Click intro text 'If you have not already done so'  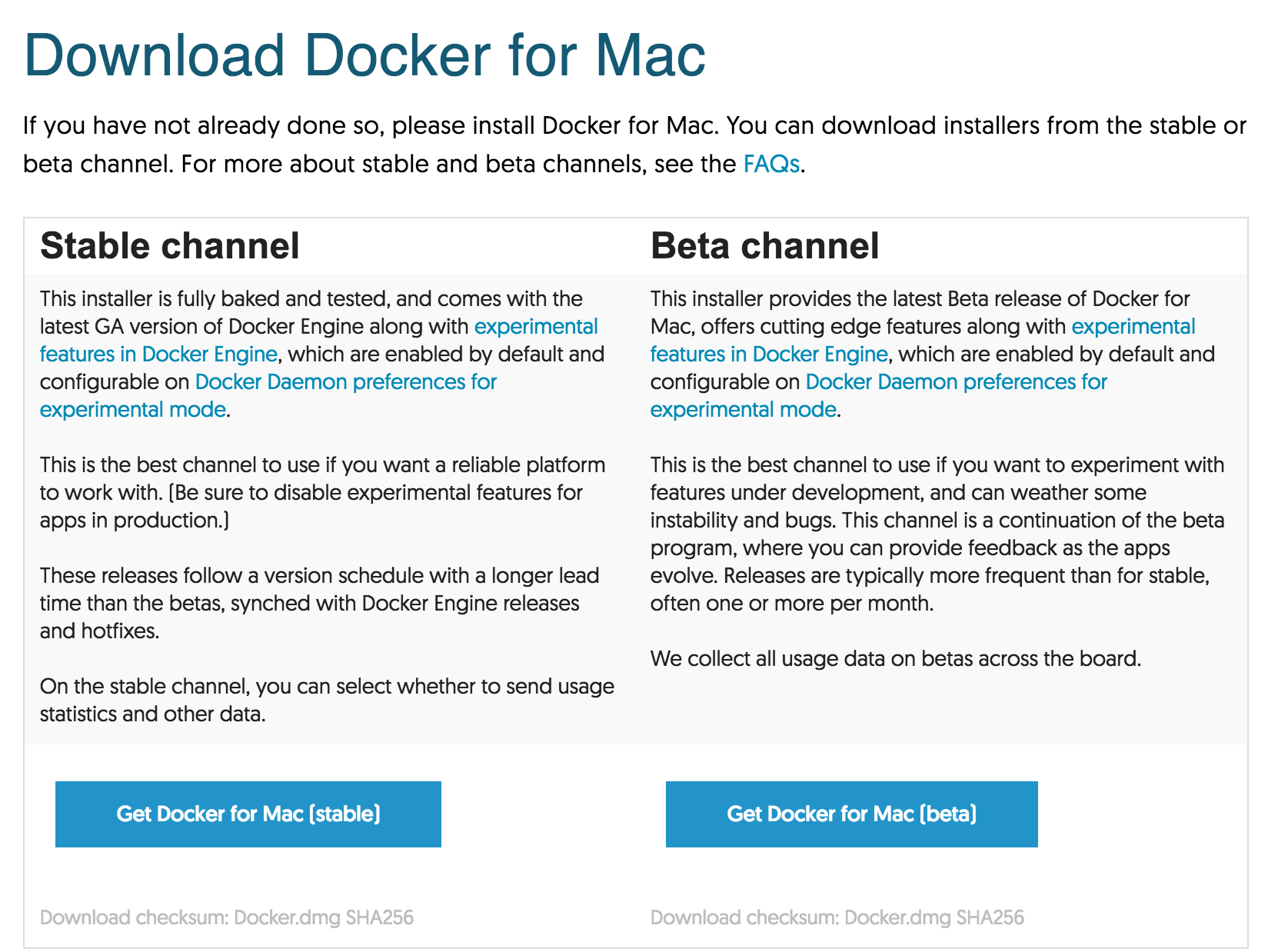tap(204, 125)
